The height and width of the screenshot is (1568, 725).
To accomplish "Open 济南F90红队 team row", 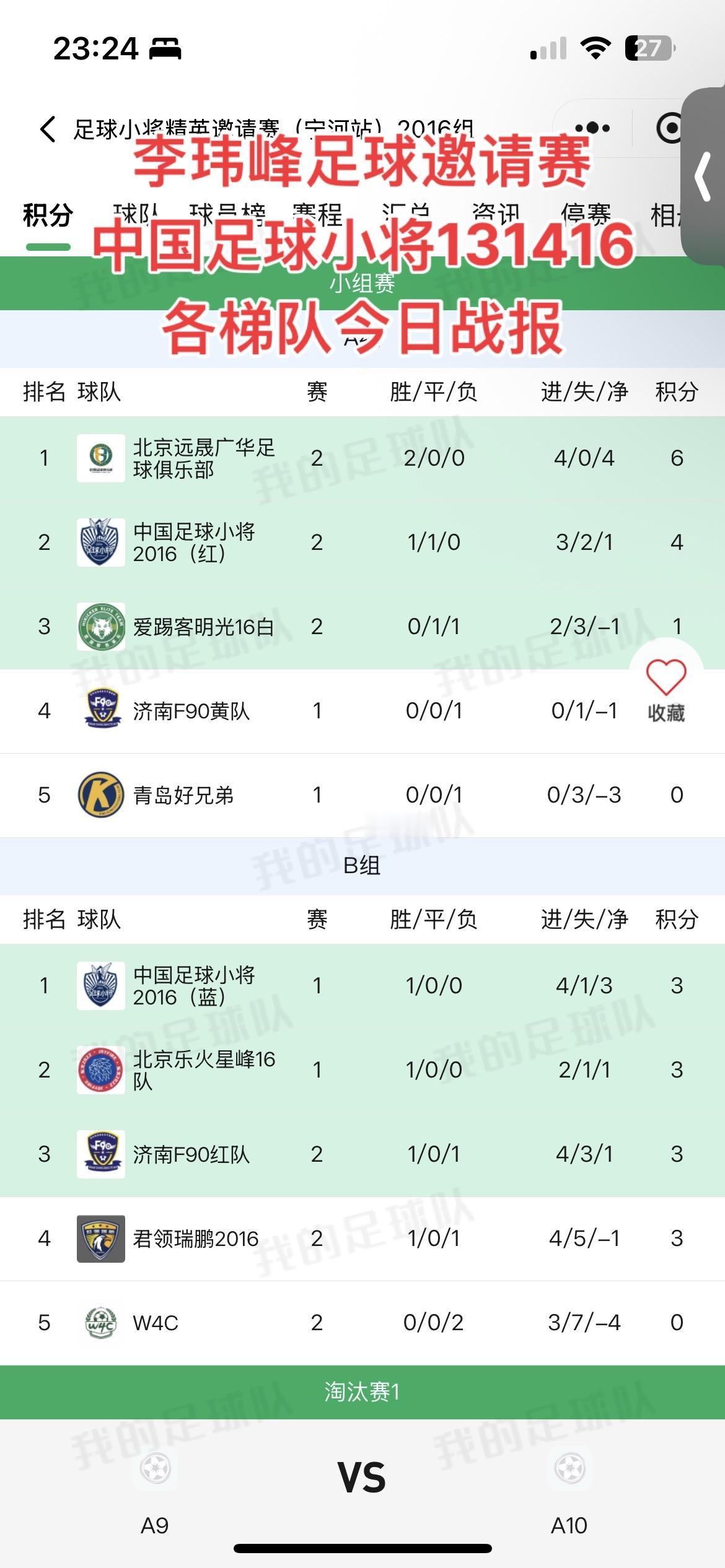I will point(362,1154).
